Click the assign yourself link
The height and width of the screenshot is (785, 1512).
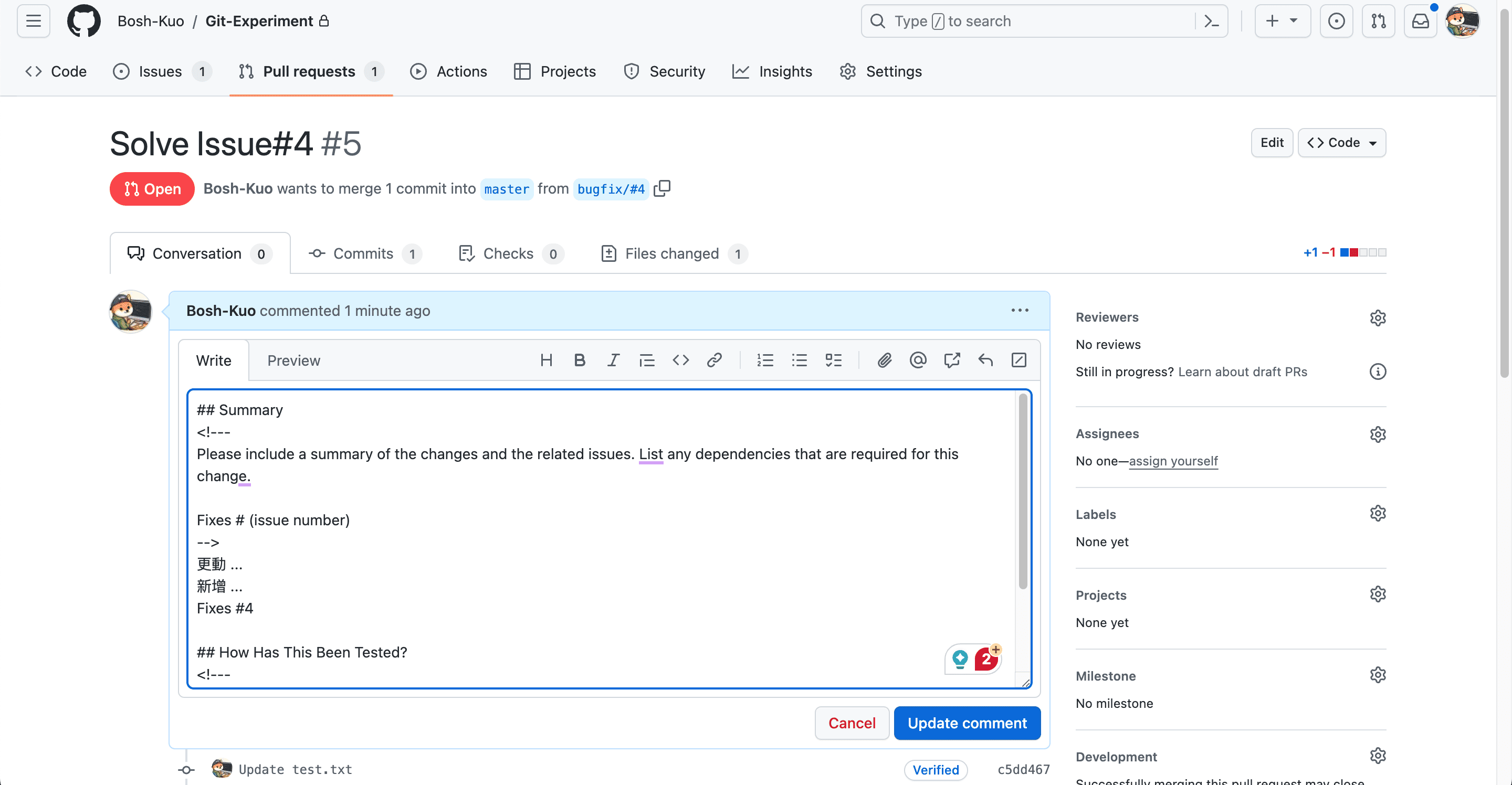1173,461
